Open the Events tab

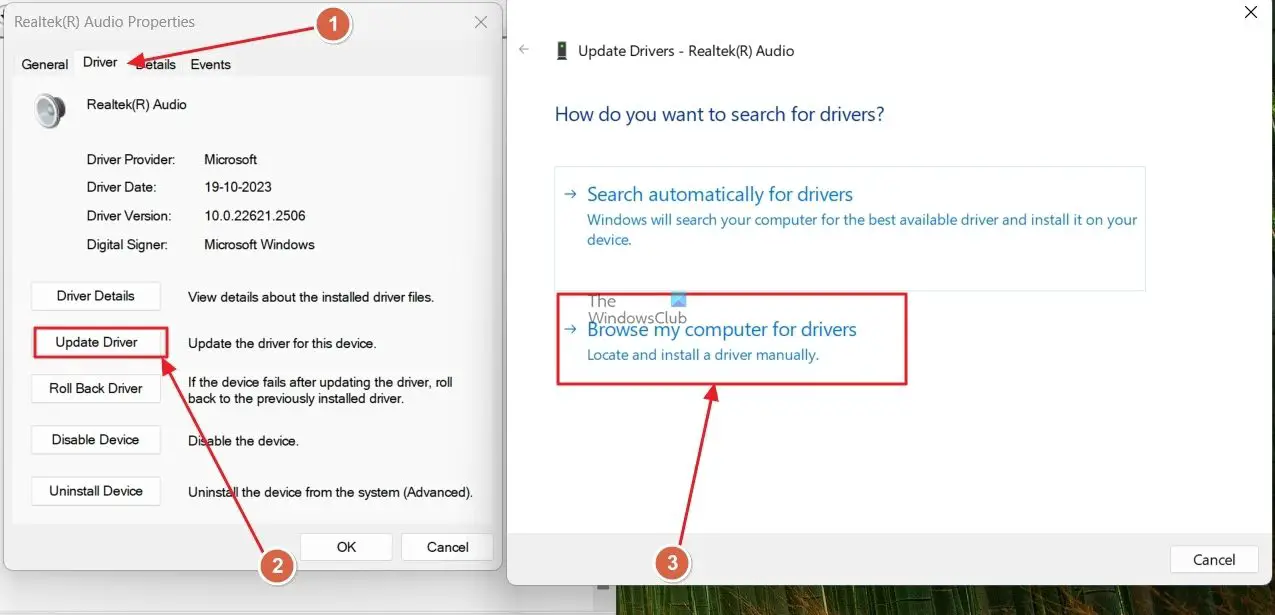(210, 64)
